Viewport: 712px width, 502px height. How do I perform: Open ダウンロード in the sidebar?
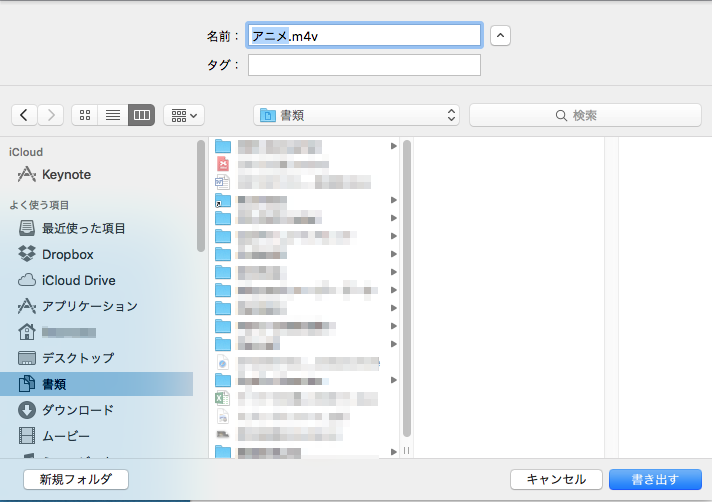77,410
